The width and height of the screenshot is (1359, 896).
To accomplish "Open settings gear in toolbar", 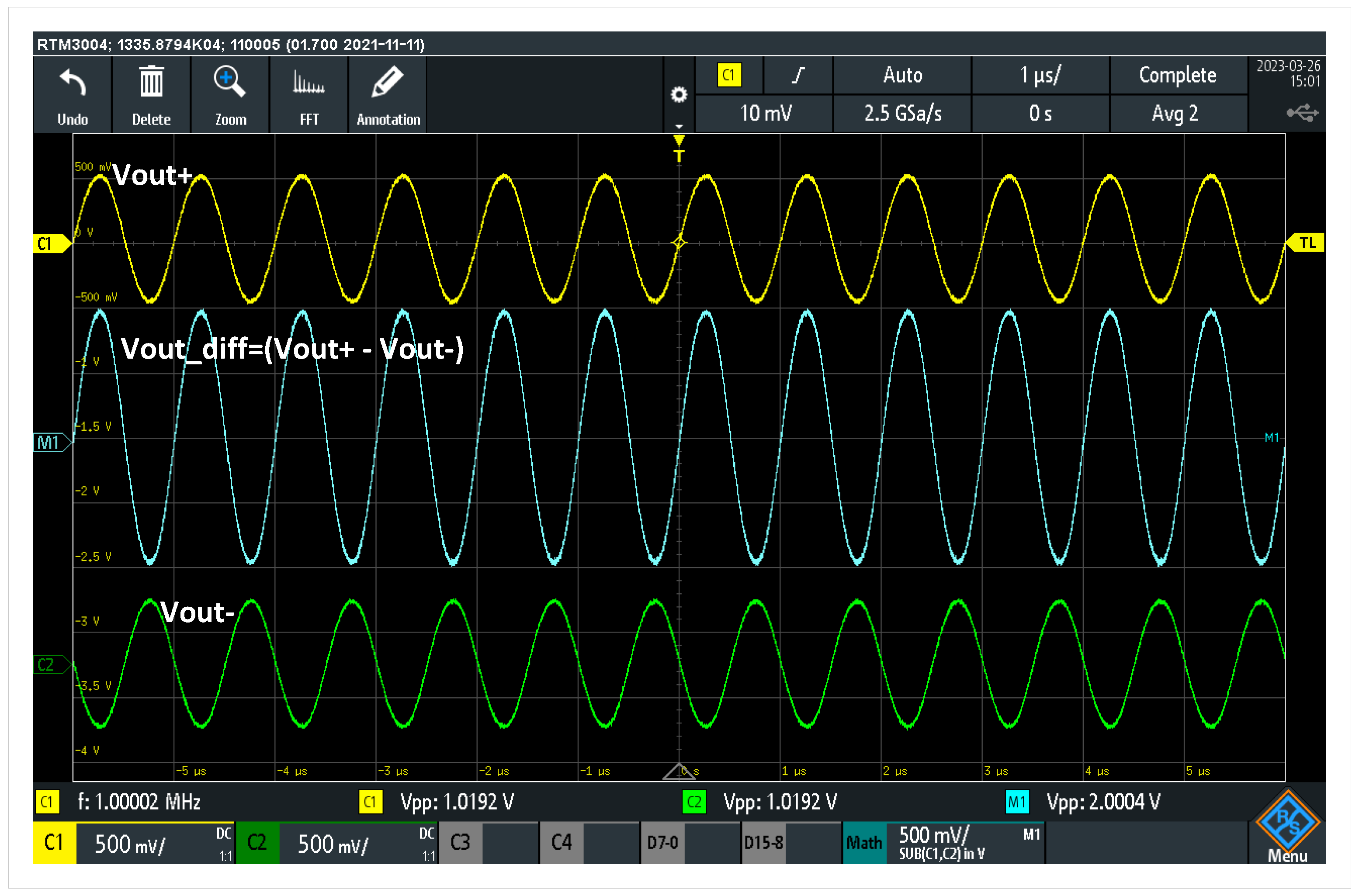I will 678,95.
